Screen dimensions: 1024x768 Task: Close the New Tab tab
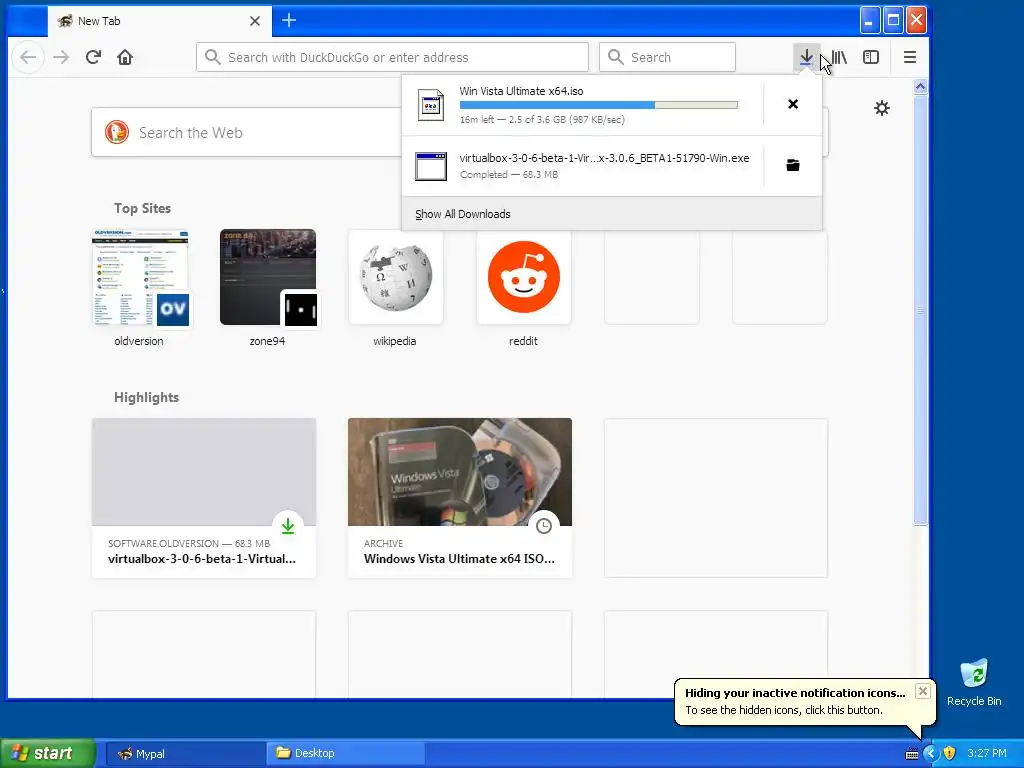pos(255,21)
